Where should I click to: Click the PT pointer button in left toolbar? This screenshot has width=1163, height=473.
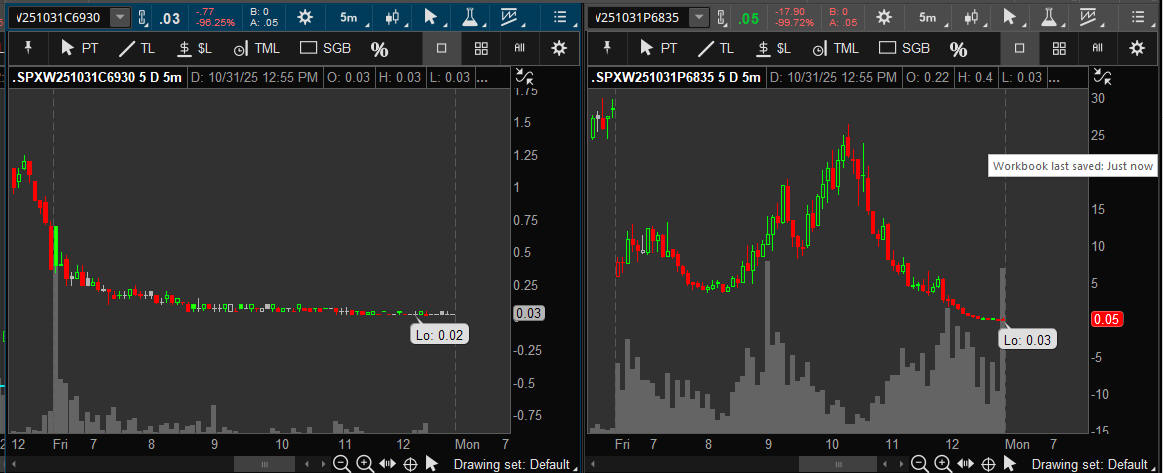pyautogui.click(x=80, y=48)
